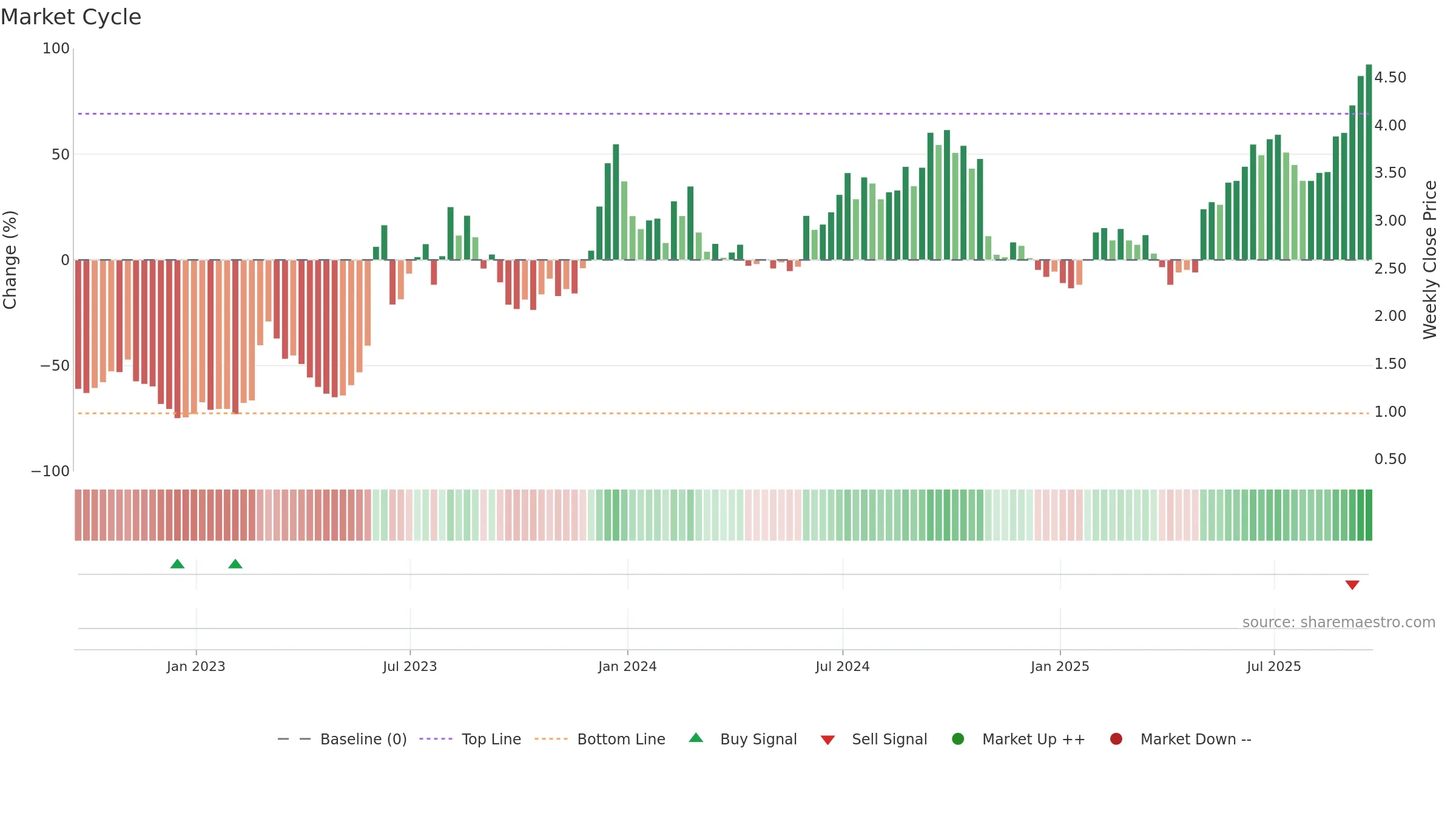Viewport: 1456px width, 819px height.
Task: Click the Weekly Close Price axis title
Action: click(x=1430, y=260)
